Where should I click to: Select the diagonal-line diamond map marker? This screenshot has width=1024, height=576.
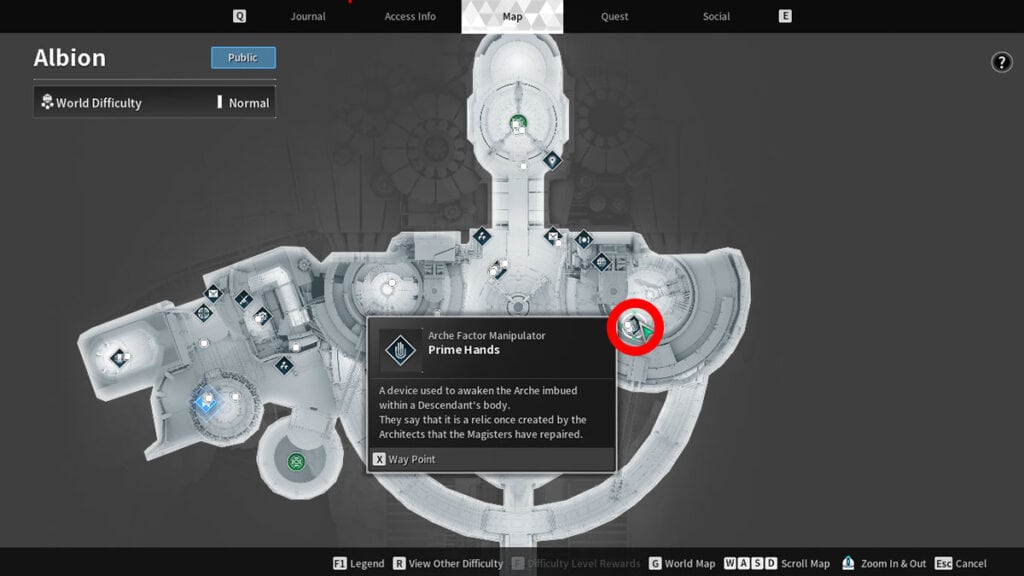pos(244,300)
